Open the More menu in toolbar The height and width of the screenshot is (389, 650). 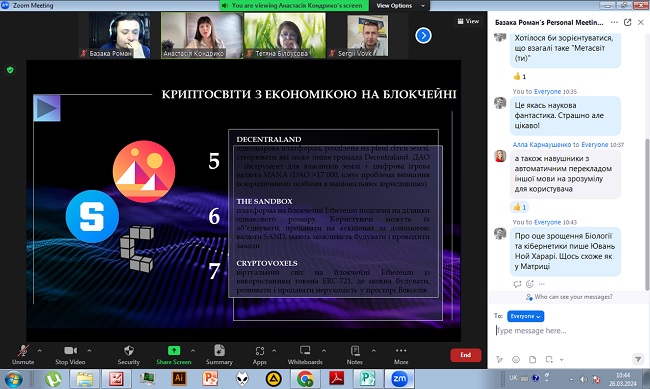[x=401, y=351]
